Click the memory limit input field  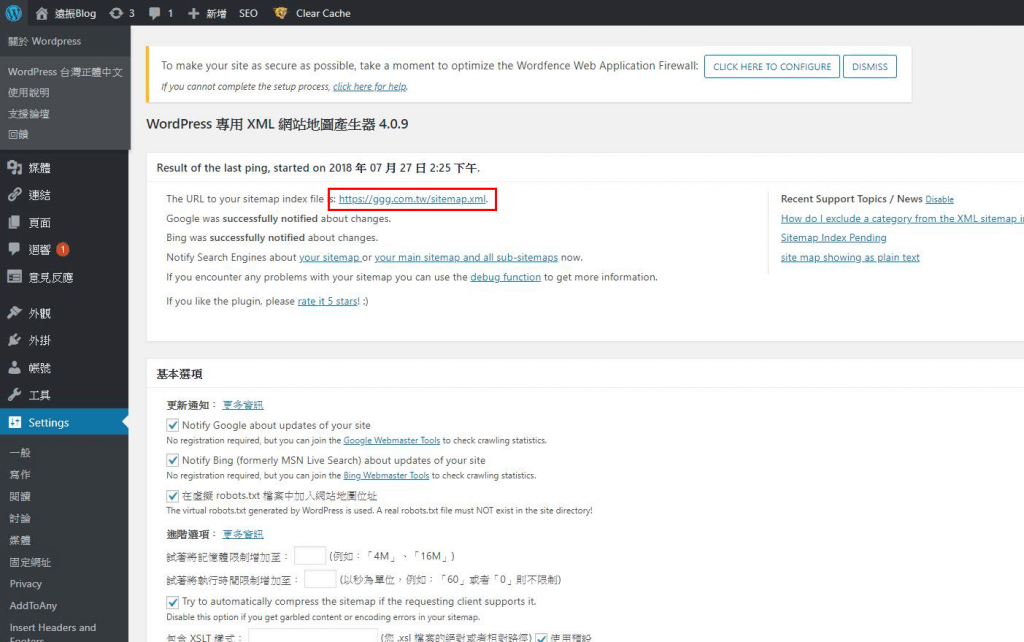[x=310, y=556]
